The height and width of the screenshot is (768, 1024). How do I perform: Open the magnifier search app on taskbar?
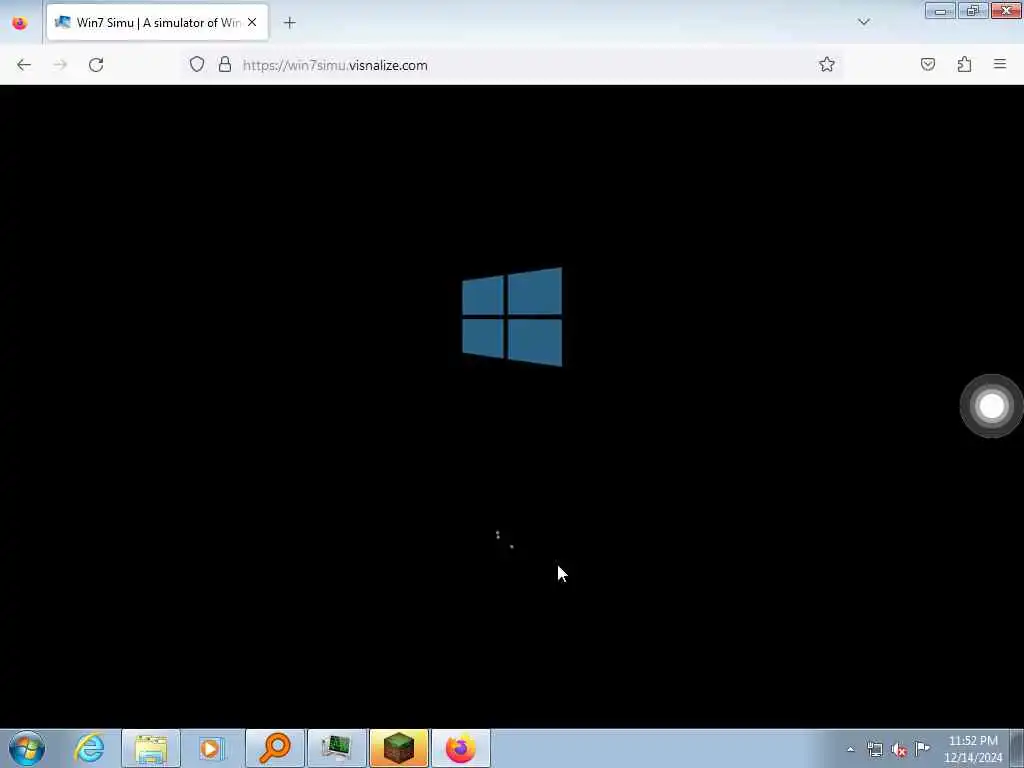point(275,748)
